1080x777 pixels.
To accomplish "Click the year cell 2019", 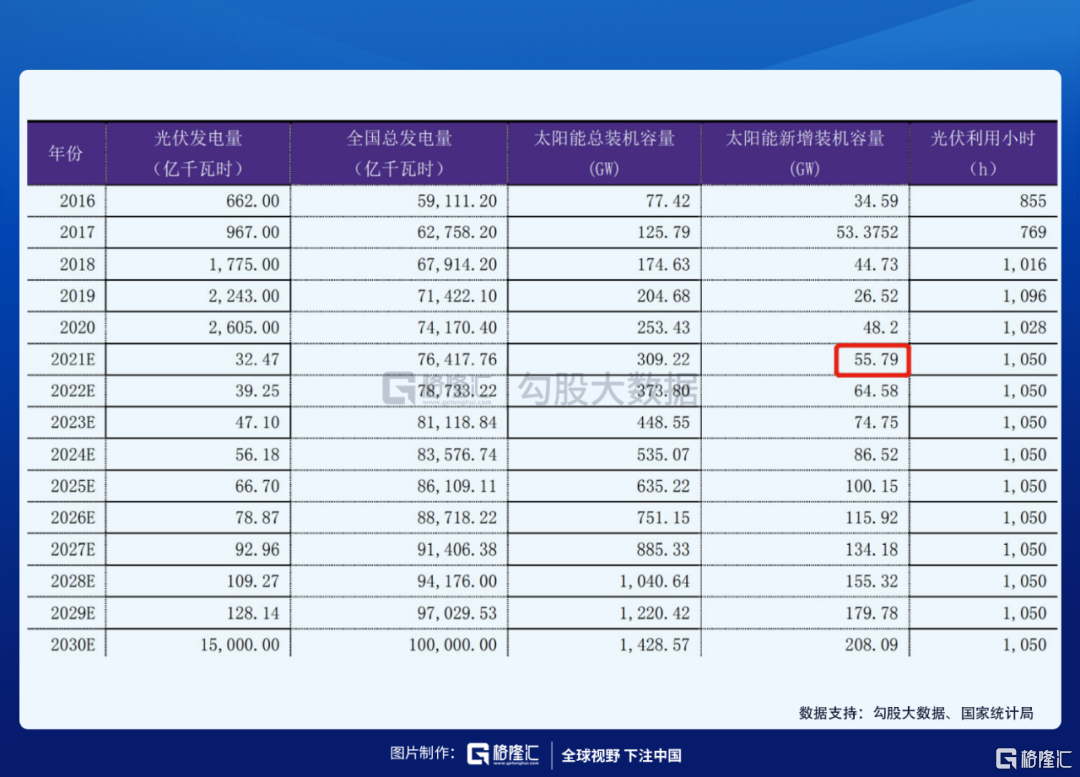I will click(77, 296).
